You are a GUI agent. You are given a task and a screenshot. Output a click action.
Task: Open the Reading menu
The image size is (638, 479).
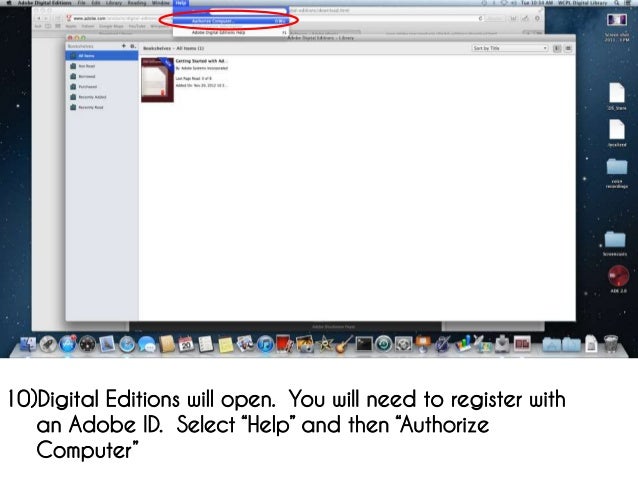tap(137, 3)
